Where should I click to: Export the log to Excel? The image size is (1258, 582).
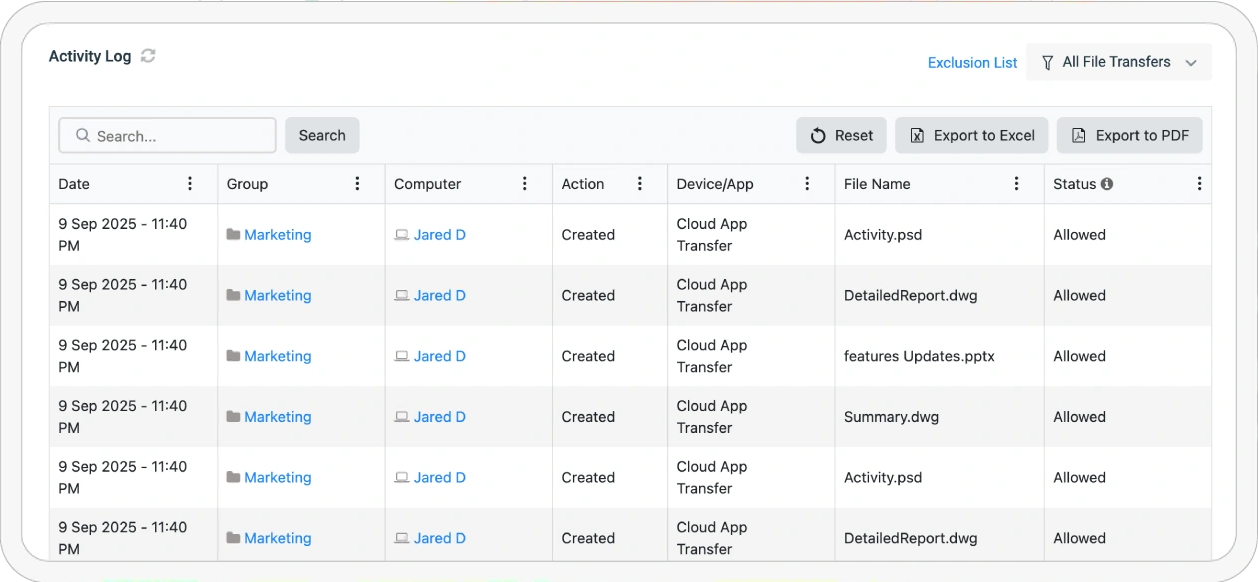click(x=971, y=136)
